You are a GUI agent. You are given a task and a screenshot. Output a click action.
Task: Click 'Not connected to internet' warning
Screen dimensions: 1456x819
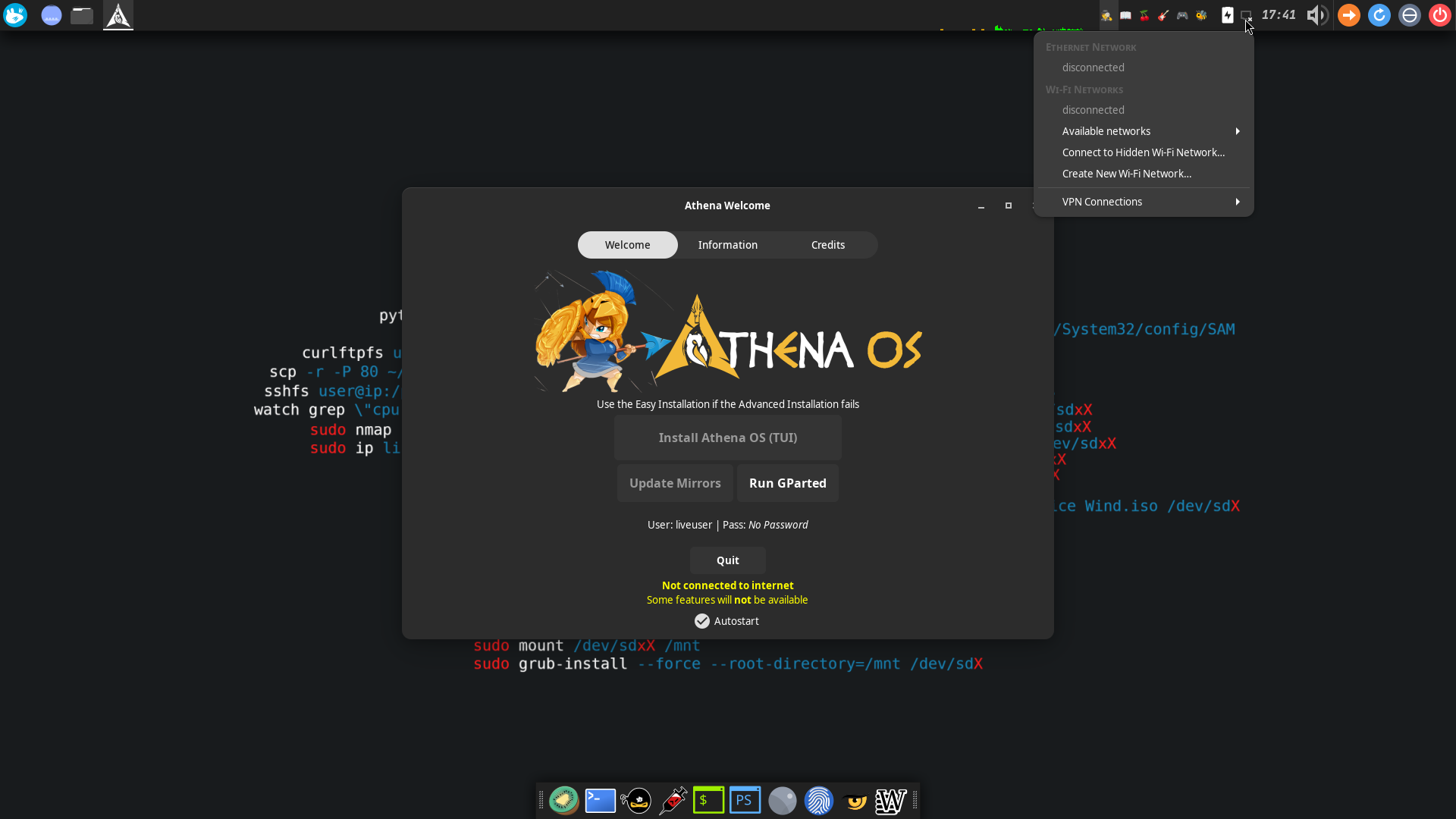(x=728, y=585)
